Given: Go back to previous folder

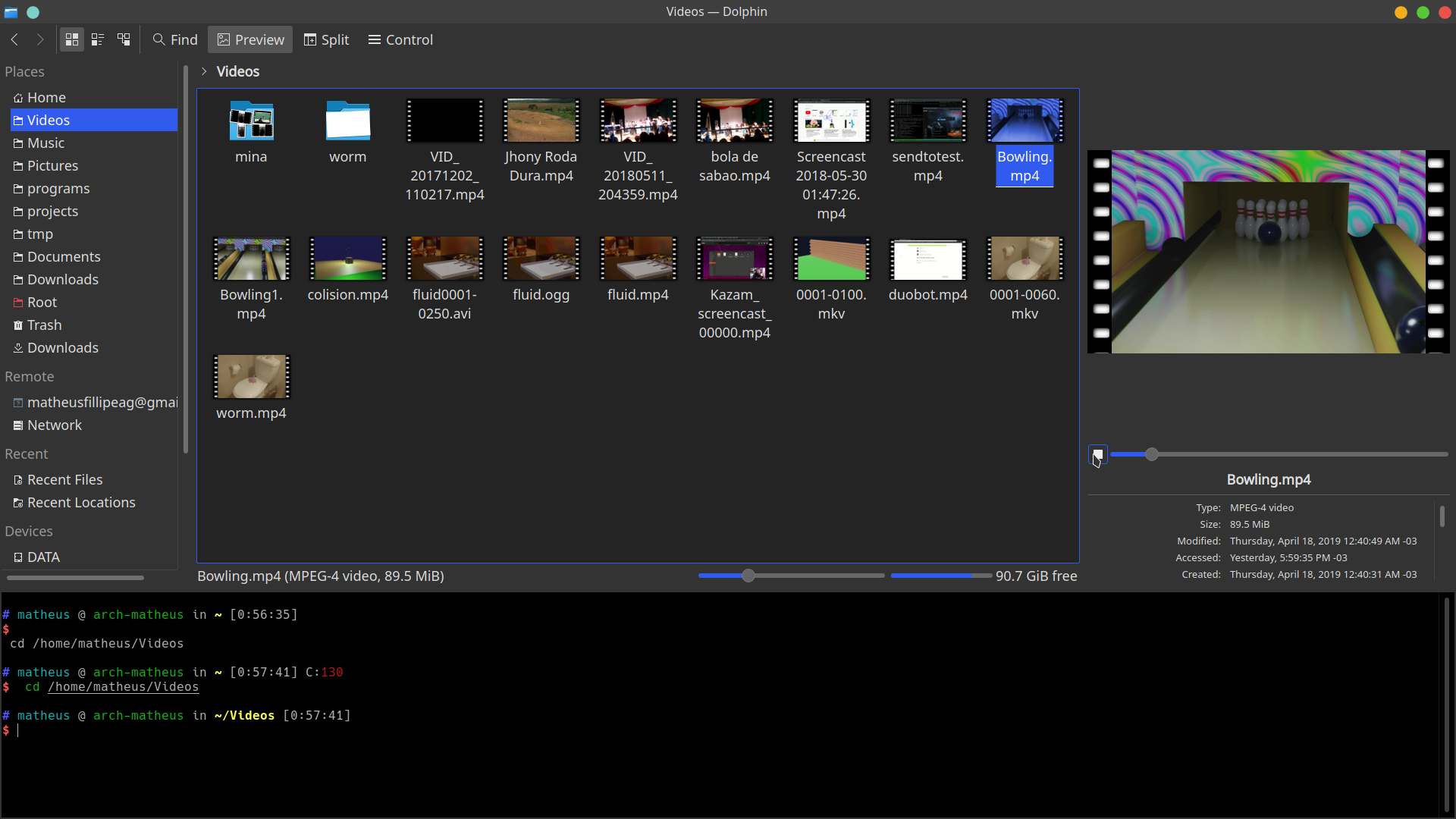Looking at the screenshot, I should pyautogui.click(x=14, y=39).
